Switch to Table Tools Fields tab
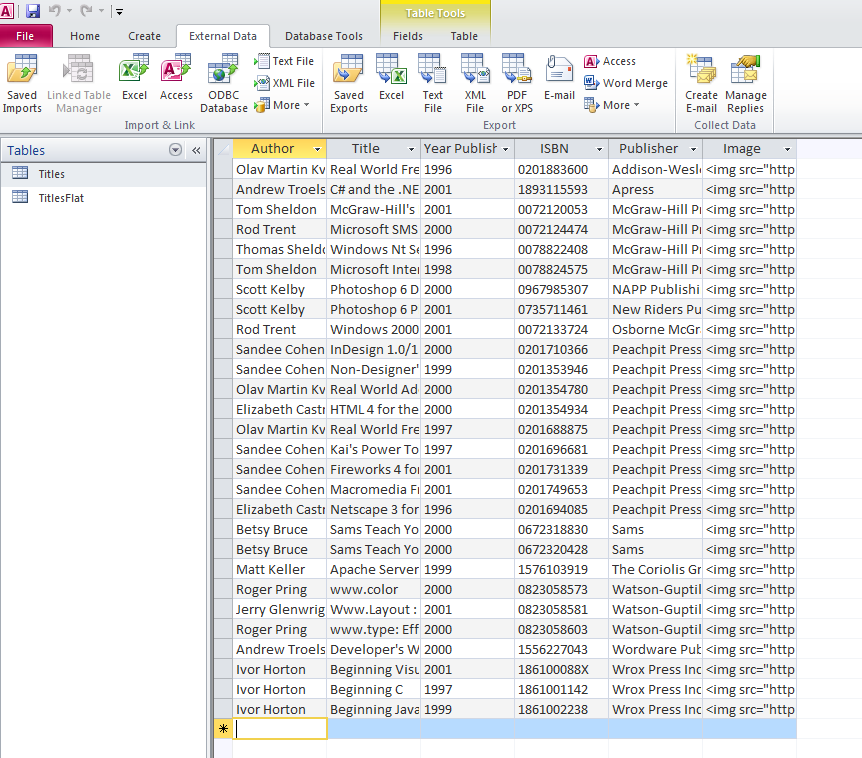Image resolution: width=862 pixels, height=758 pixels. point(408,36)
